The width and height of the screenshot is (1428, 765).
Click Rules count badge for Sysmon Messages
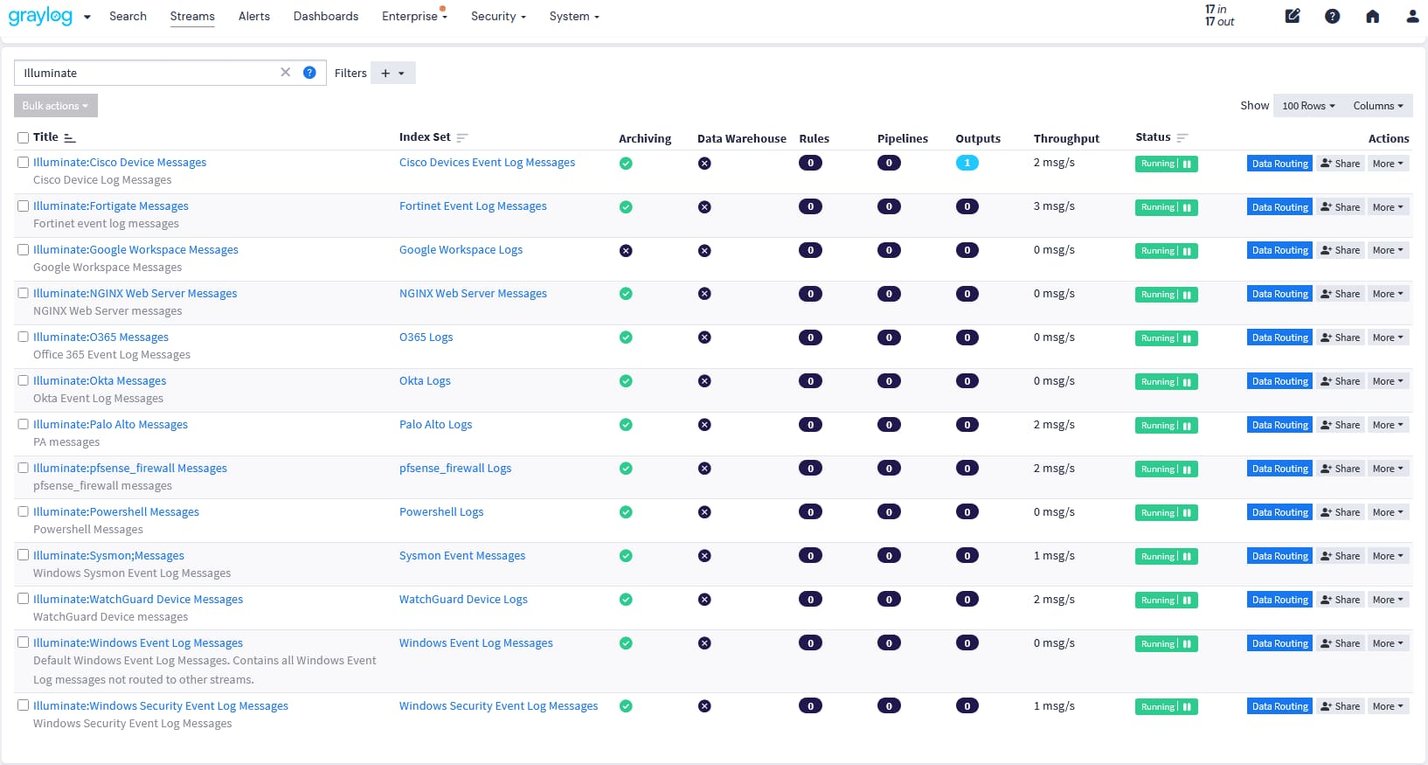pyautogui.click(x=810, y=556)
